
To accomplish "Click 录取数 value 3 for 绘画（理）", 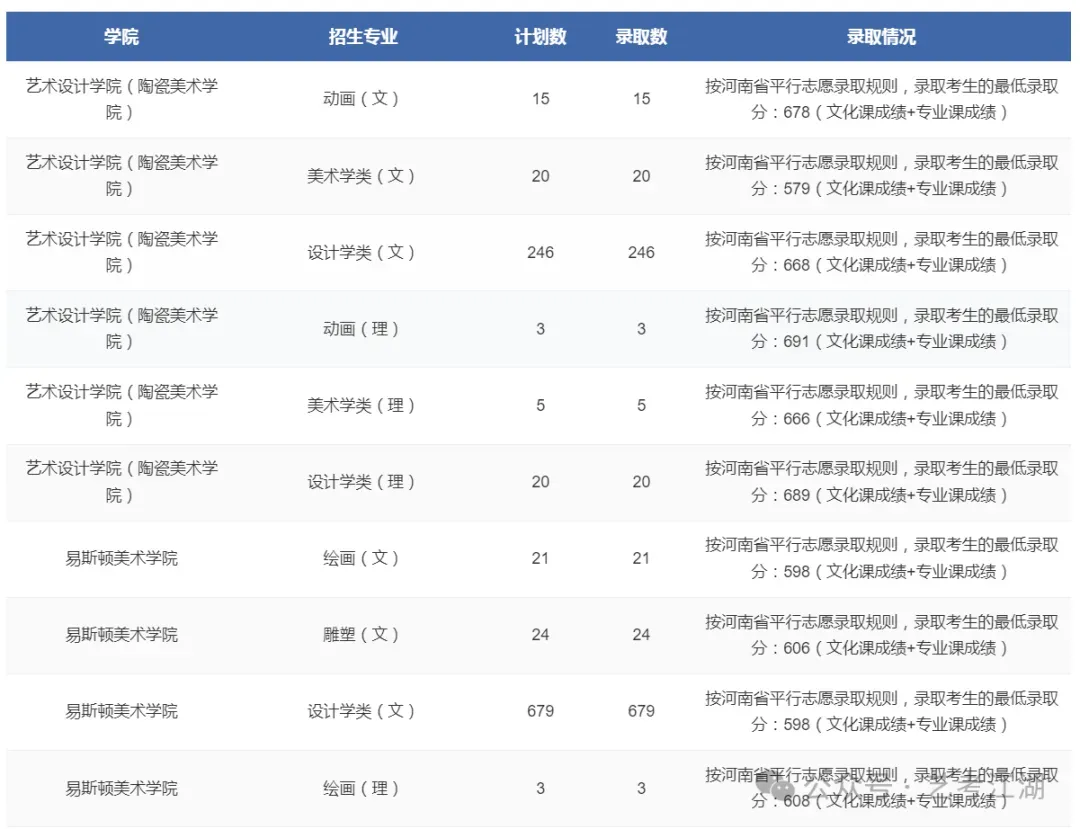I will (x=641, y=788).
